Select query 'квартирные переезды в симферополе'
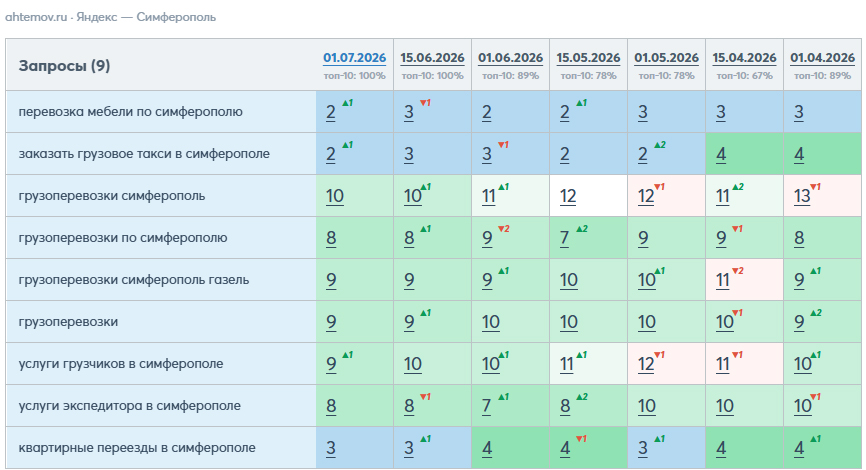This screenshot has width=866, height=470. coord(137,448)
